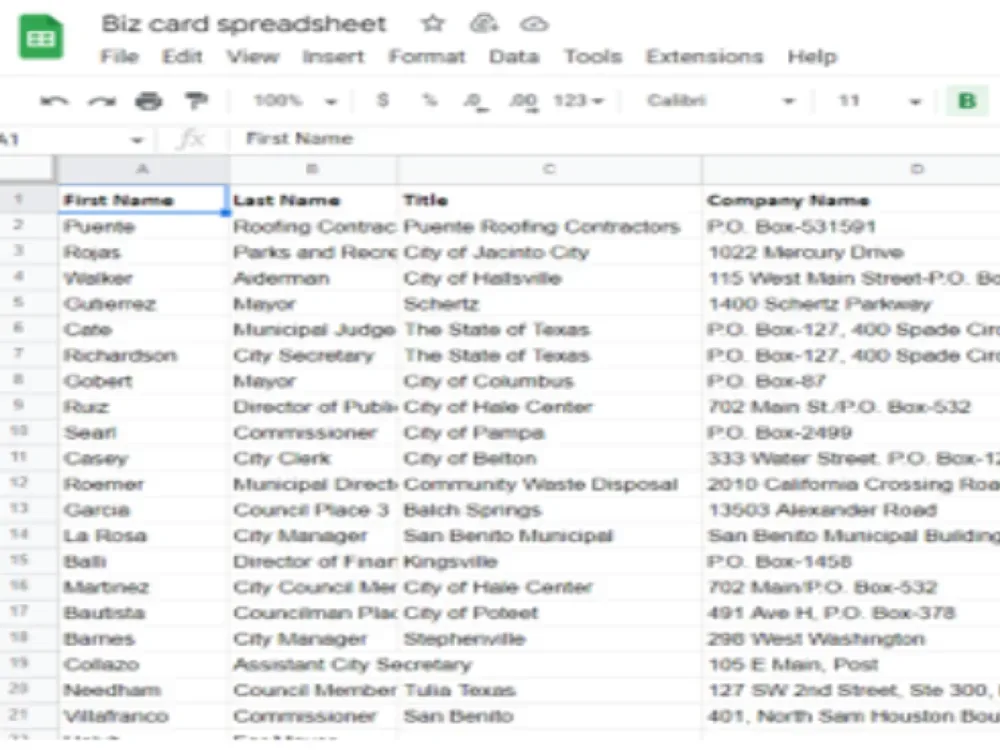Select column D header
Viewport: 1000px width, 750px height.
pos(917,169)
